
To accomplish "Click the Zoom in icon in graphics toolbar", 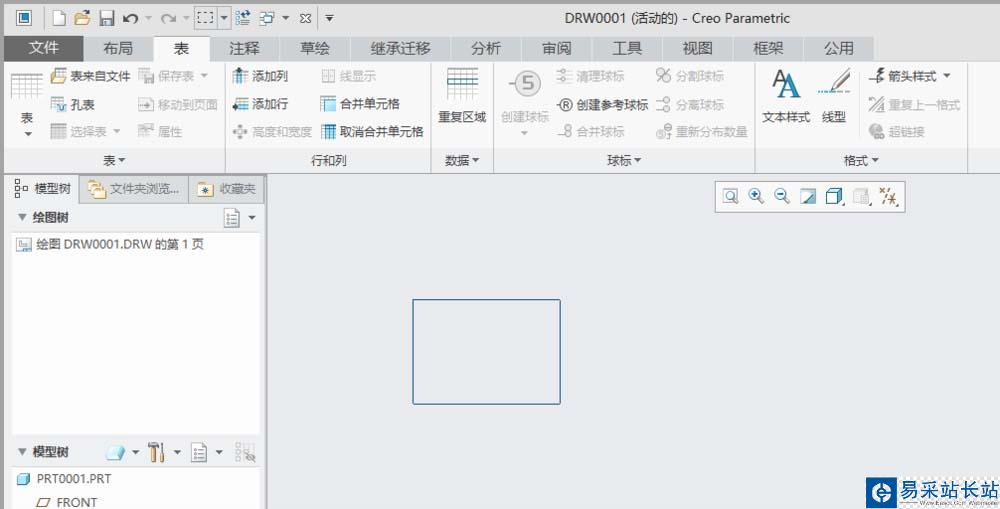I will pos(756,196).
